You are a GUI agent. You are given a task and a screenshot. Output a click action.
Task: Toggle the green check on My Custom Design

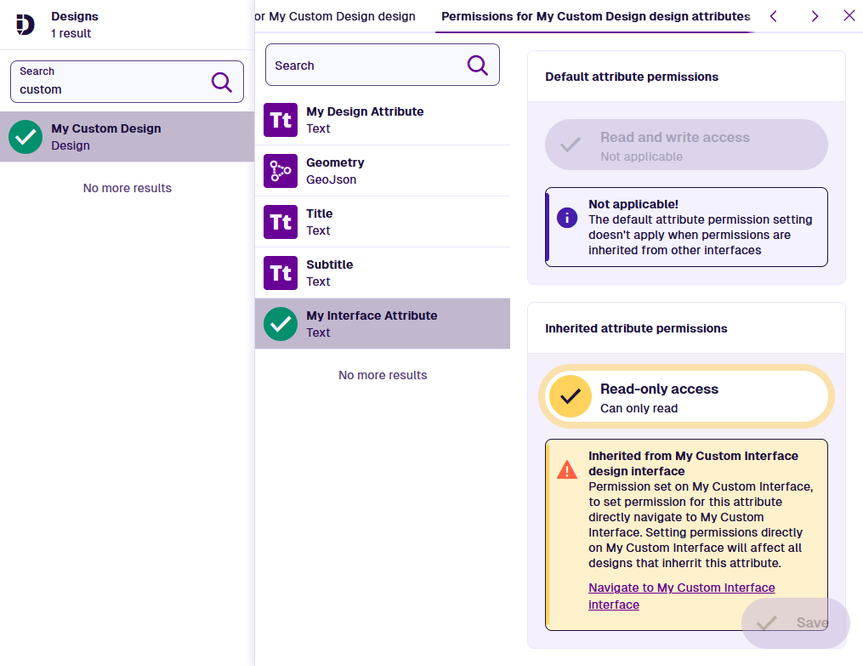25,137
